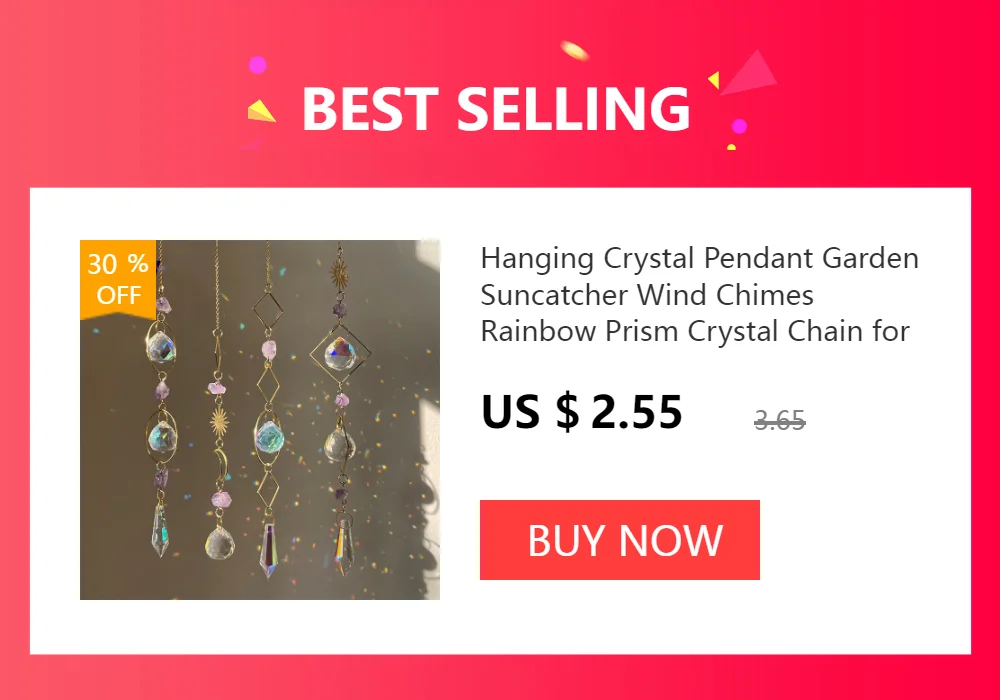Click the 30 % OFF discount badge

point(118,279)
